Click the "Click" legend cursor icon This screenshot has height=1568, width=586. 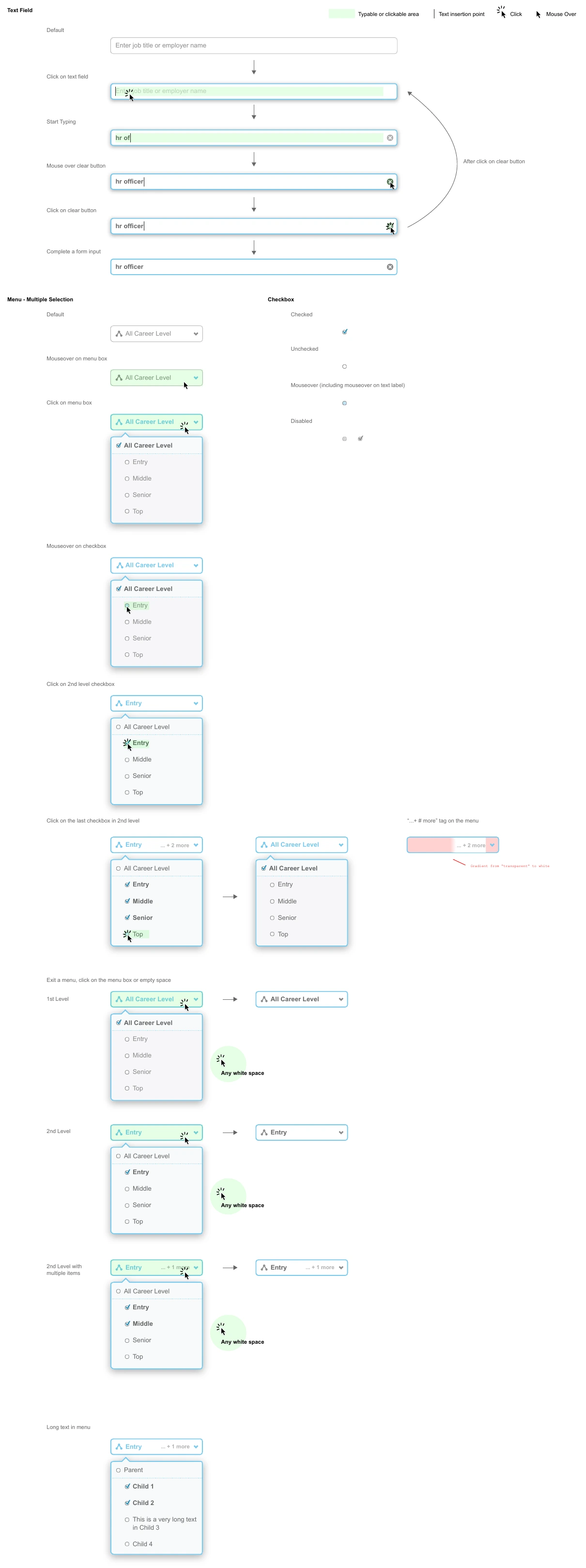pos(501,12)
